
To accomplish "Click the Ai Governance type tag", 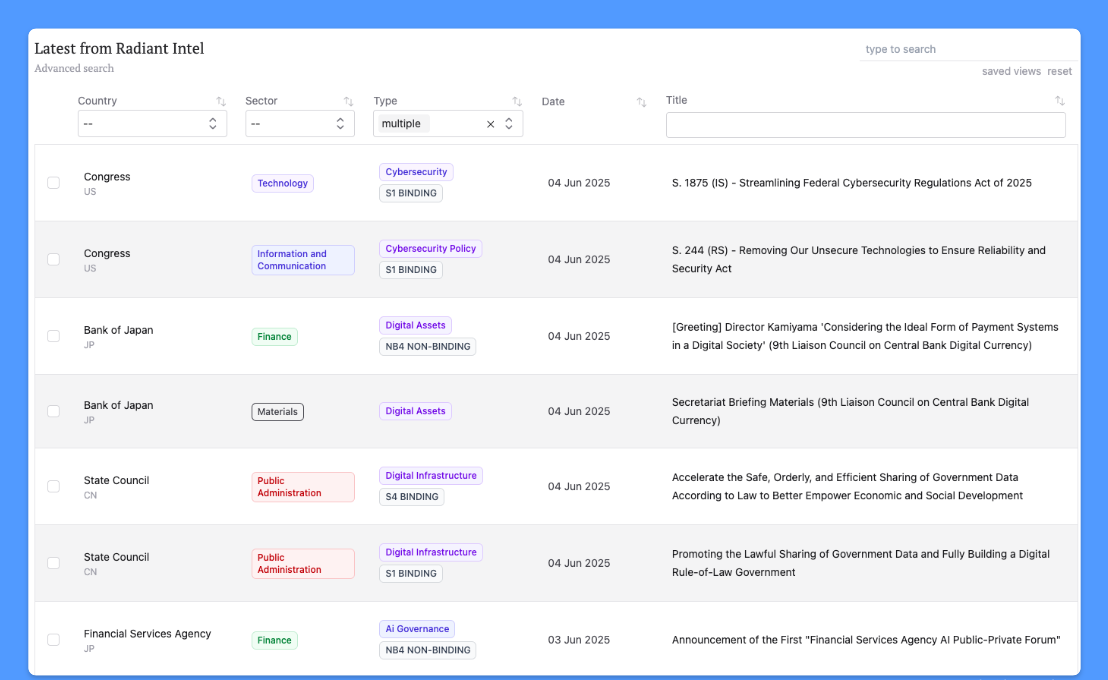I will (417, 629).
